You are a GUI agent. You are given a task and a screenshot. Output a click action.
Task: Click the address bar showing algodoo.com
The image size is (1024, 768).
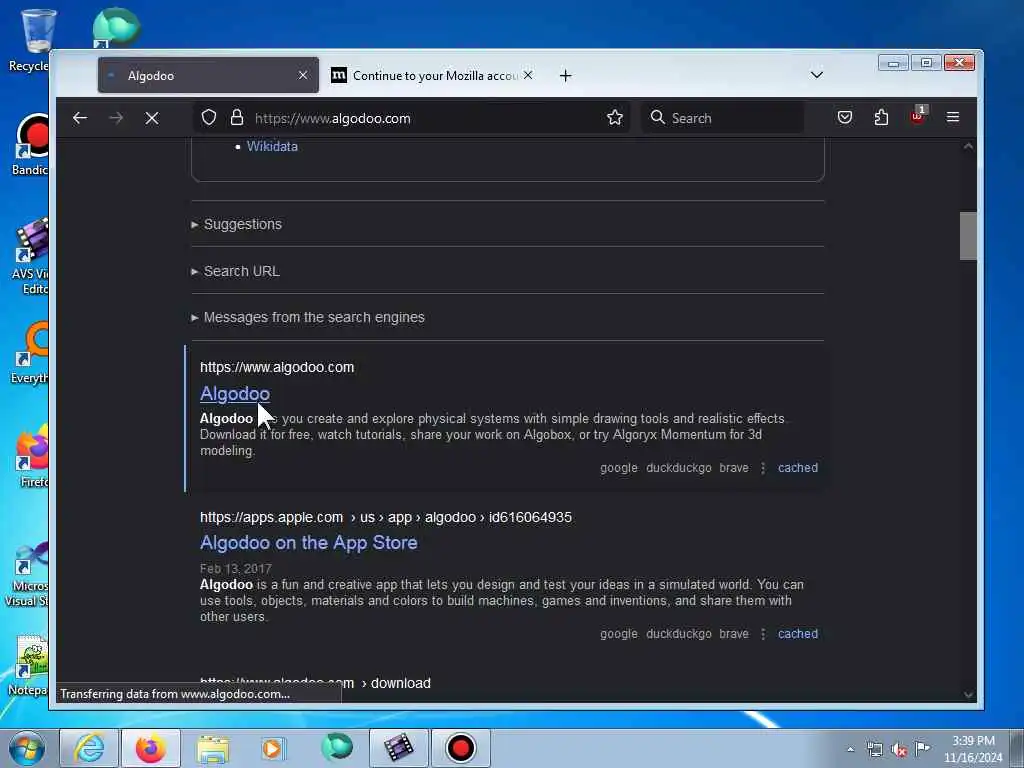(411, 118)
